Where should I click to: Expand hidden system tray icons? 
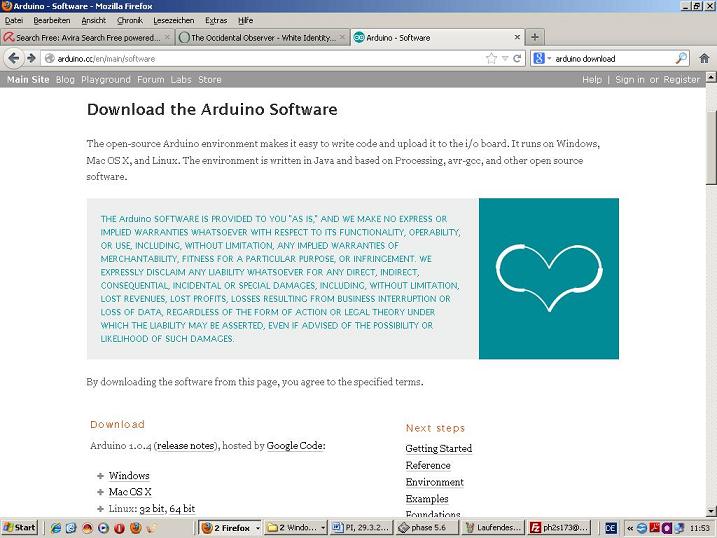tap(630, 528)
